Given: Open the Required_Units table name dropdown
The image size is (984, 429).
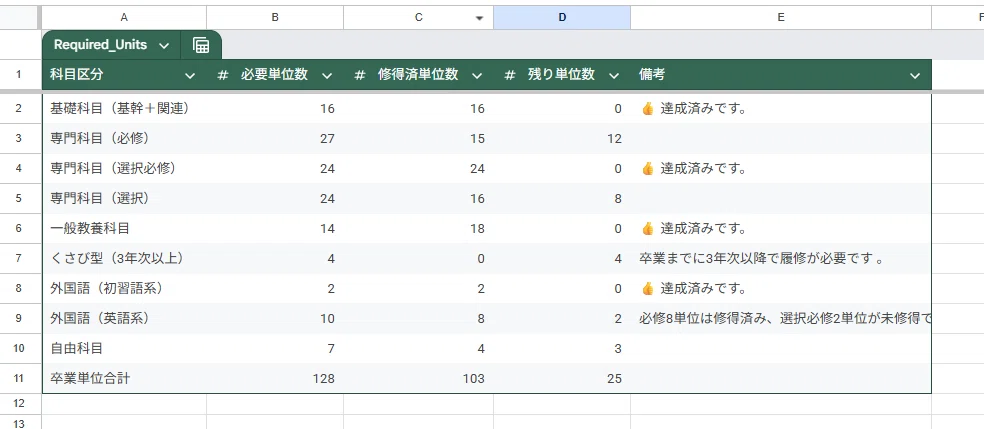Looking at the screenshot, I should [x=164, y=46].
